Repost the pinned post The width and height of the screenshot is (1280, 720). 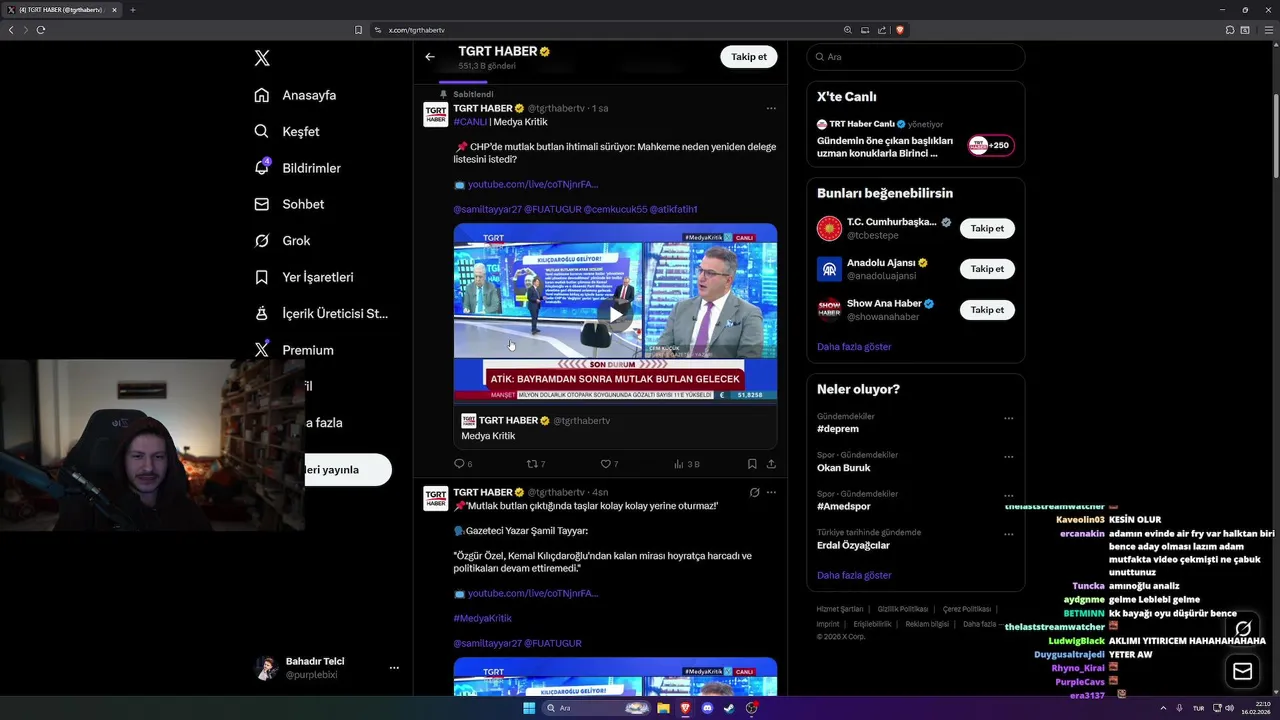[536, 464]
